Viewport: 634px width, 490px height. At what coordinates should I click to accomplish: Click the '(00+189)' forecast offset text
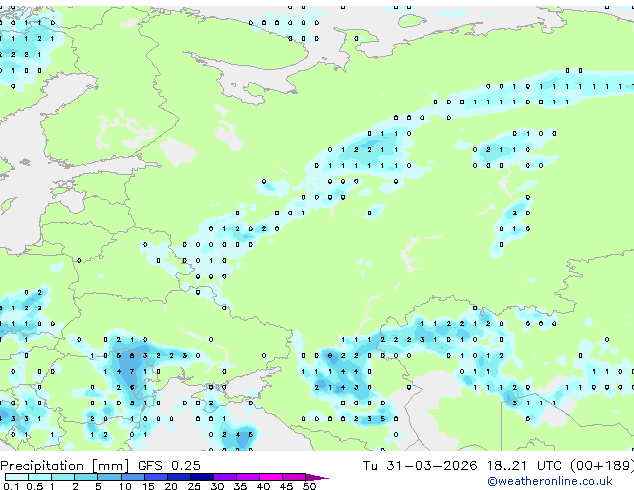click(602, 466)
